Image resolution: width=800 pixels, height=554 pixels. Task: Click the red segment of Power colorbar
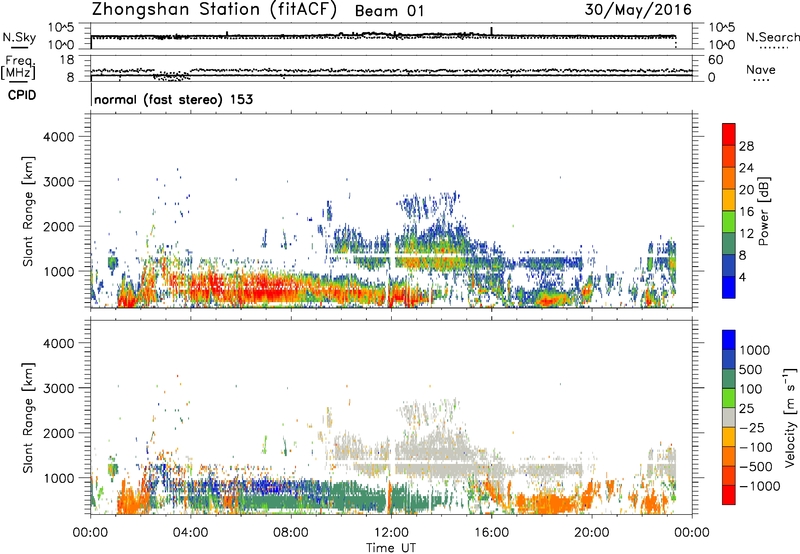729,134
